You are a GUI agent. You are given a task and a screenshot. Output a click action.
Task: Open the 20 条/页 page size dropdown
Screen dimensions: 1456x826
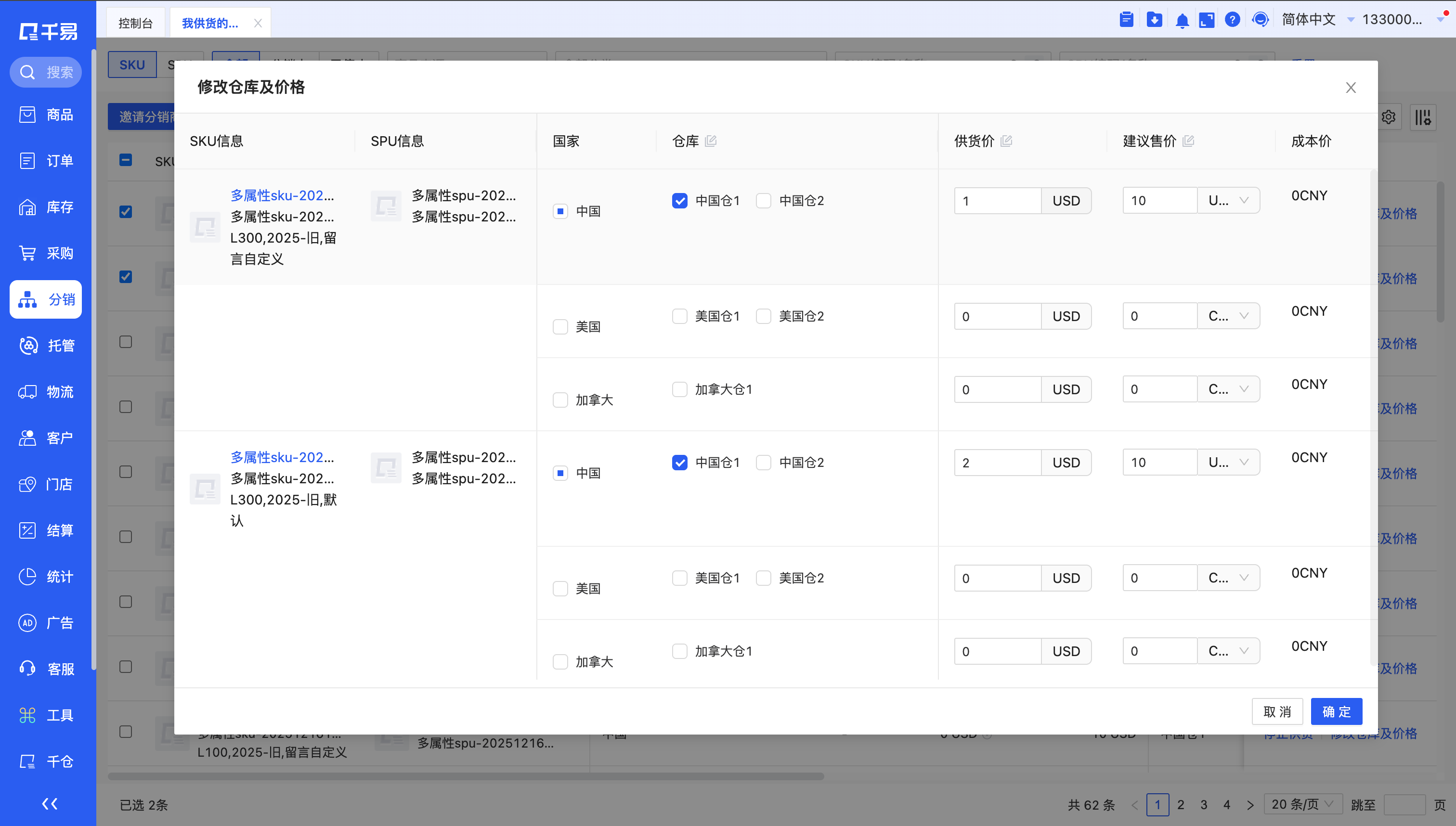(1303, 804)
